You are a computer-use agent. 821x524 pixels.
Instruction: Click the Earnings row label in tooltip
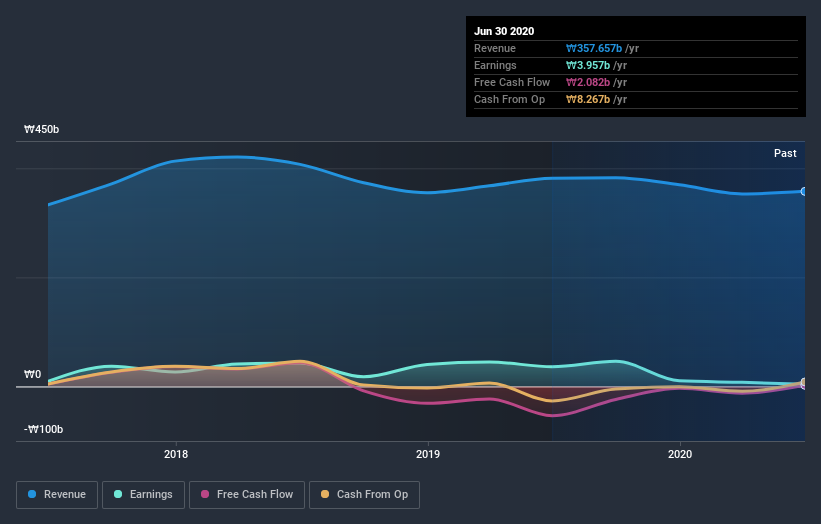coord(495,65)
